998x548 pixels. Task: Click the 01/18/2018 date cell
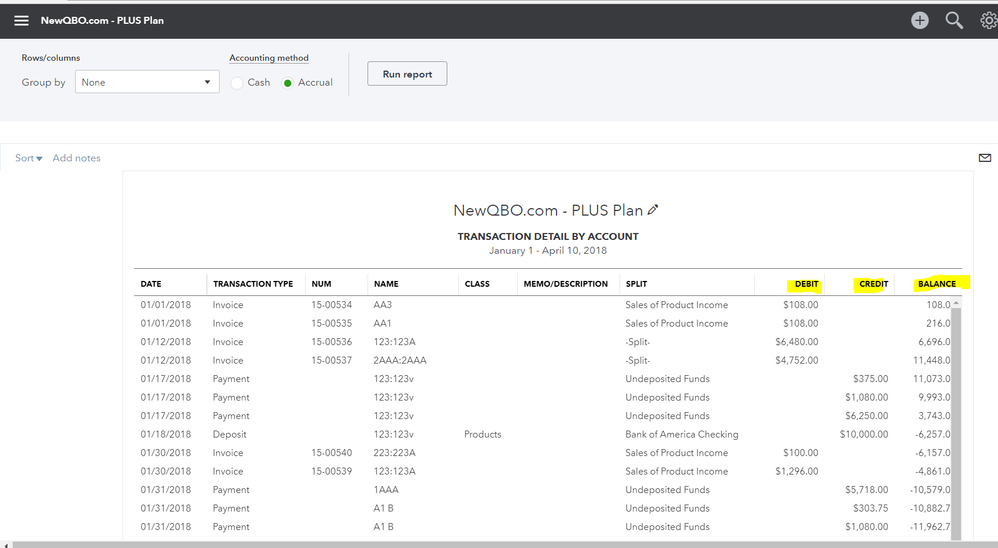click(165, 434)
